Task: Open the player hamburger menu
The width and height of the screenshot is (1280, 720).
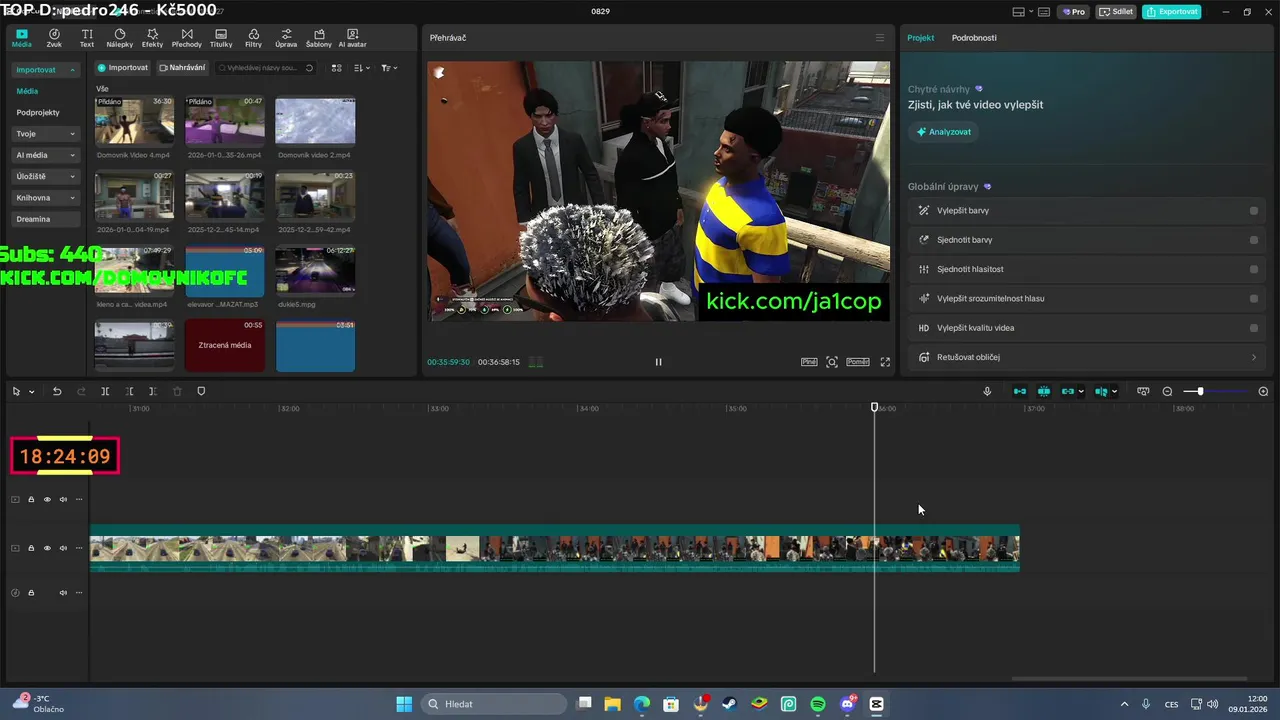Action: (x=880, y=38)
